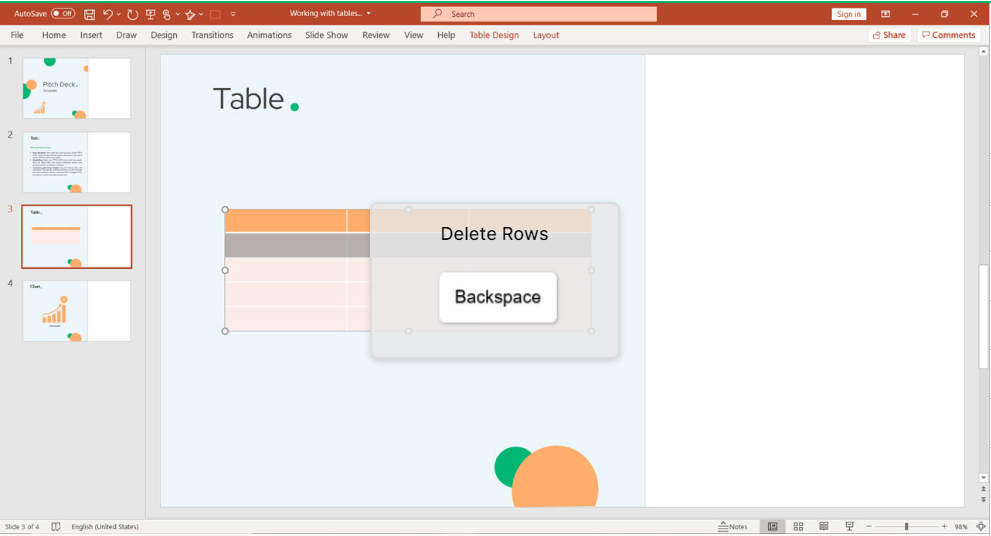Screen dimensions: 991x536
Task: Click the table's left-middle resize handle
Action: (x=225, y=270)
